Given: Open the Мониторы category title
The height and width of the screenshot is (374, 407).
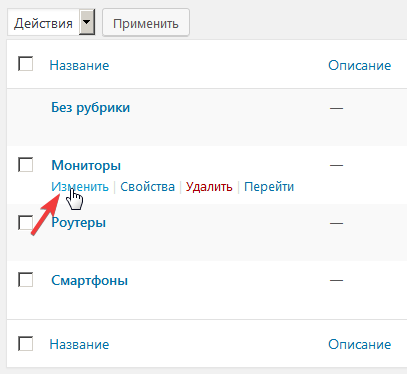Looking at the screenshot, I should 86,165.
